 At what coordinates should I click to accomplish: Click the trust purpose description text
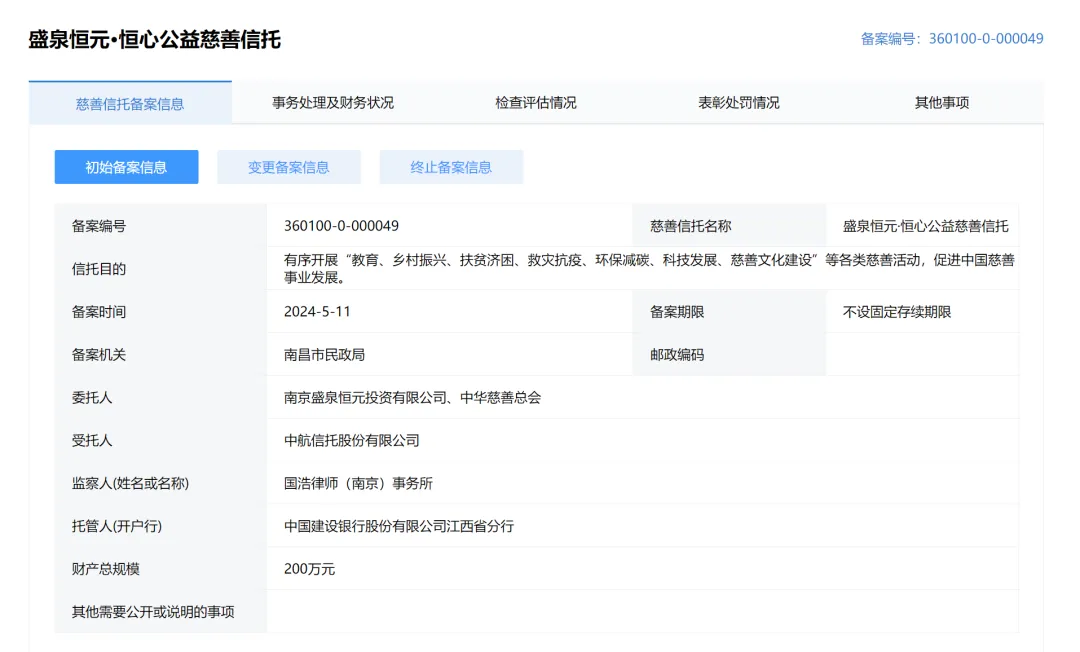coord(649,269)
